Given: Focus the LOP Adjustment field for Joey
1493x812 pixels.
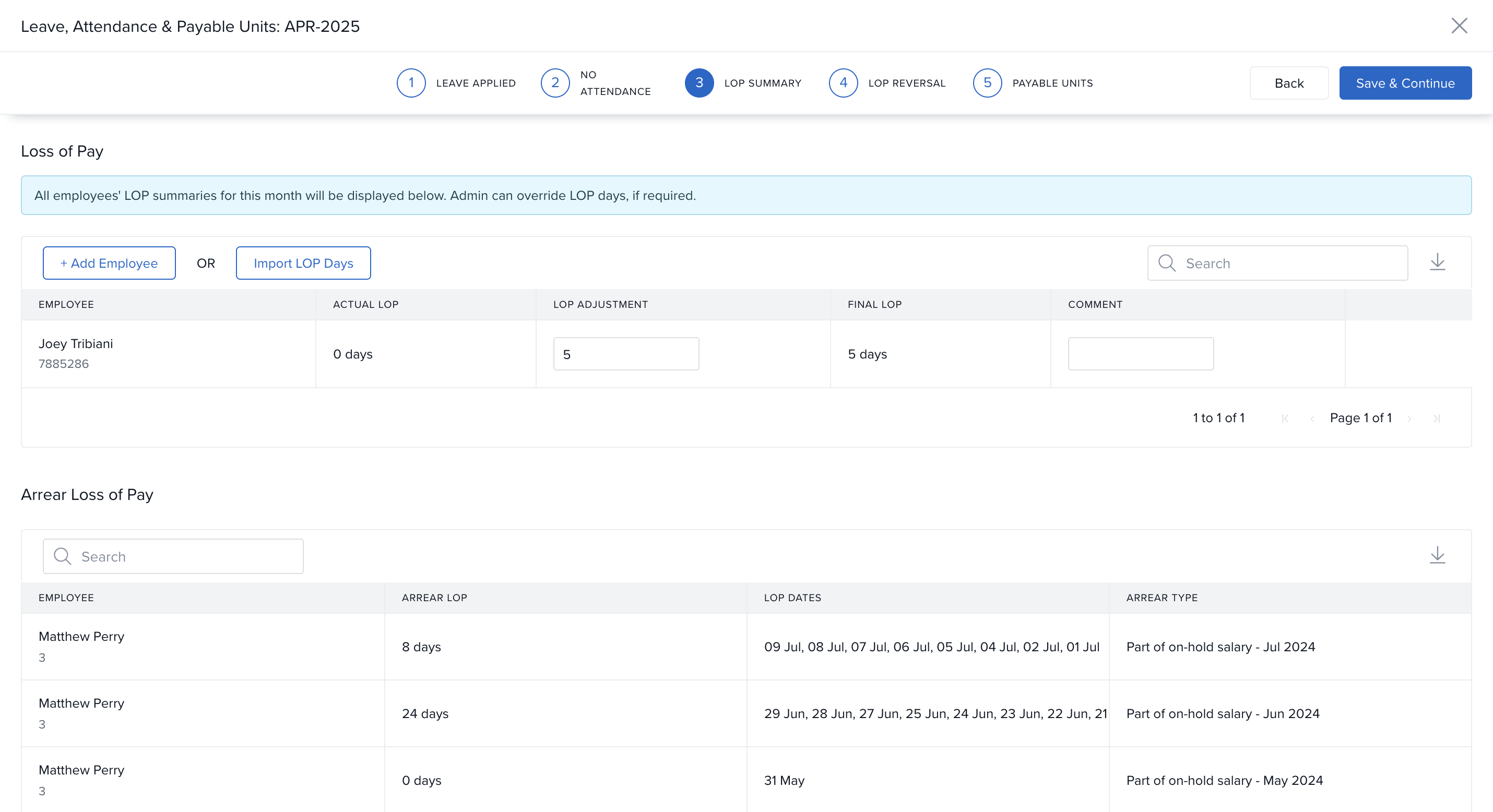Looking at the screenshot, I should [626, 354].
